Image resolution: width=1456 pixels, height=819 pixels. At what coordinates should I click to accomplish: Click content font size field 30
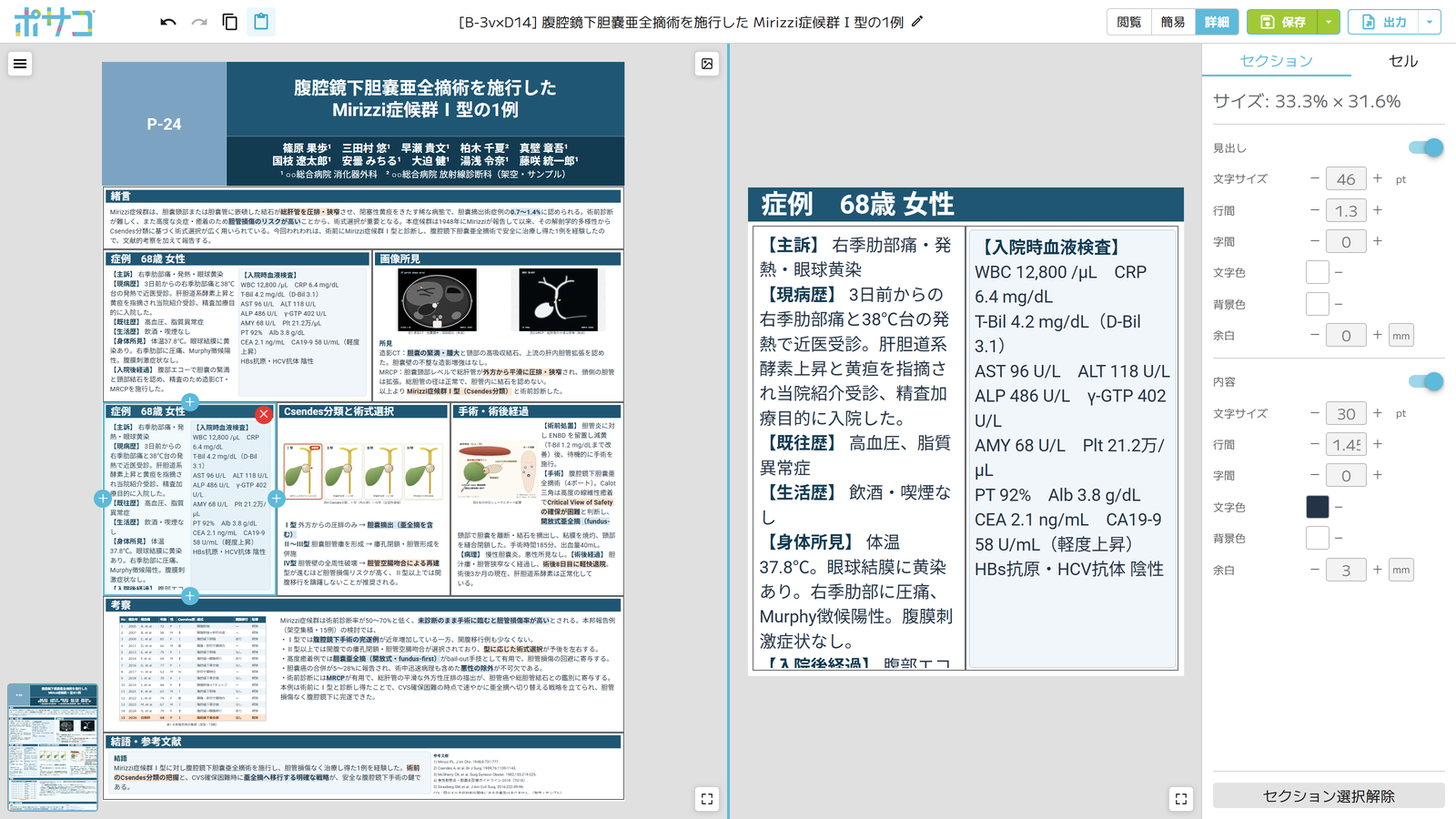point(1346,413)
